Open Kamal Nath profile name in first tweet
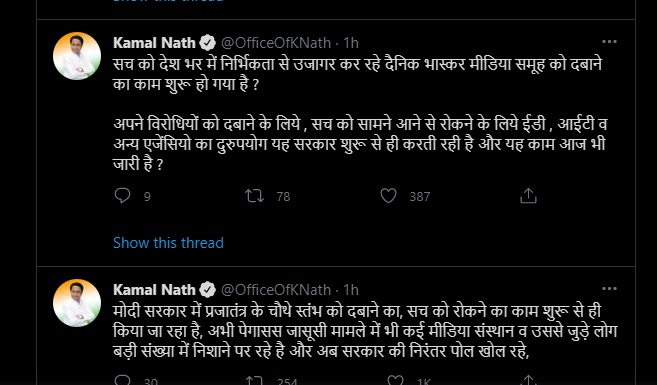The image size is (657, 385). [154, 43]
